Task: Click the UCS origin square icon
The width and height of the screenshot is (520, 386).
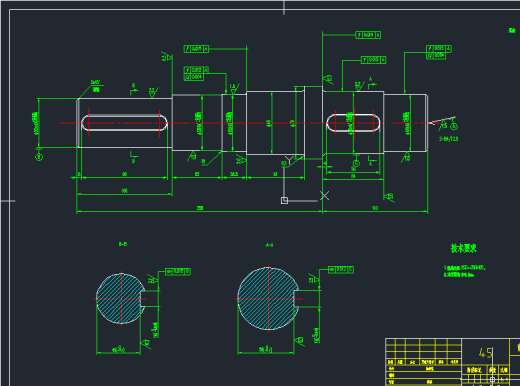Action: [284, 200]
